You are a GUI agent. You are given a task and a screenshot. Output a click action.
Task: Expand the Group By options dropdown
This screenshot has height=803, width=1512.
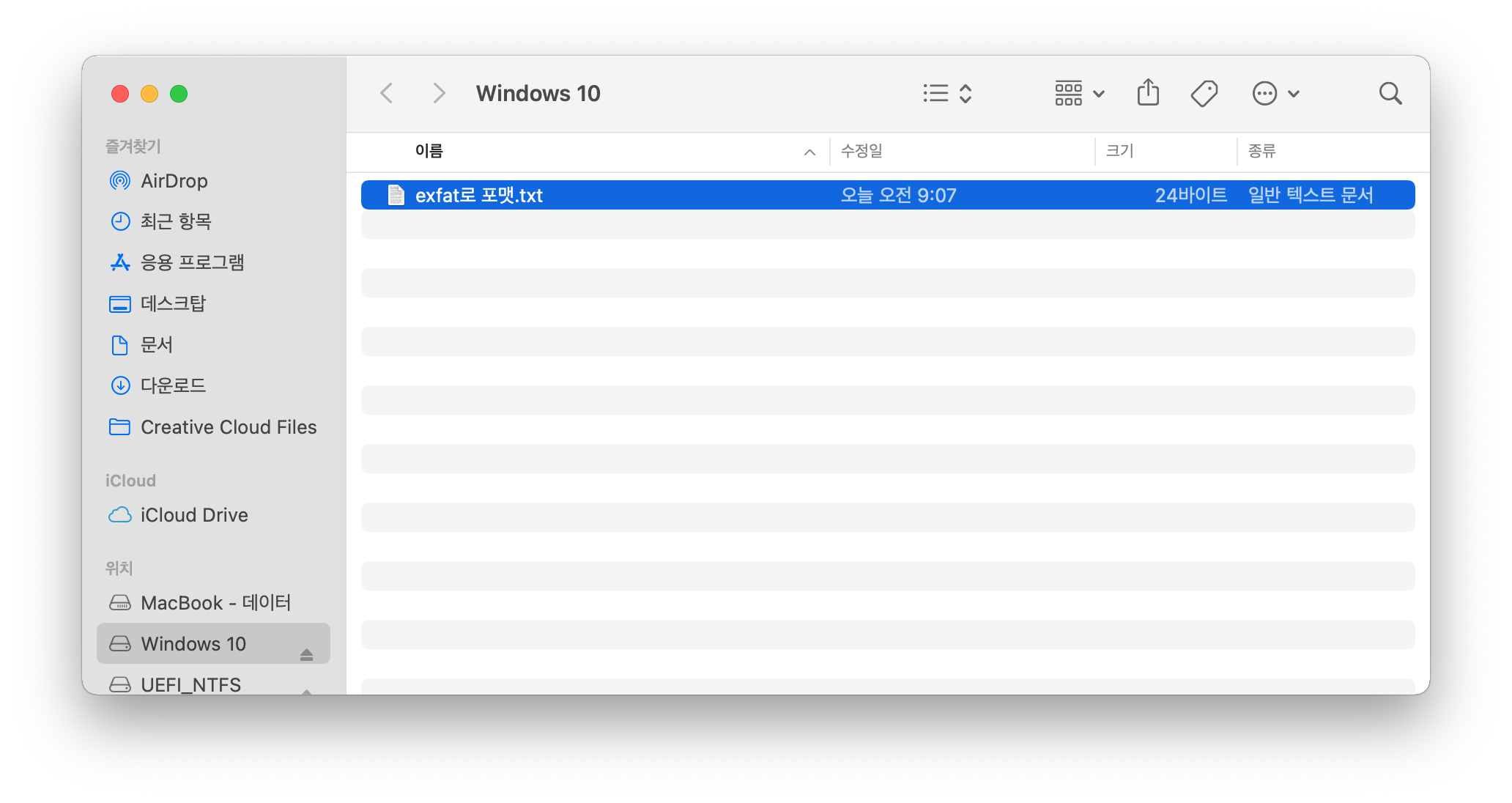tap(1080, 93)
